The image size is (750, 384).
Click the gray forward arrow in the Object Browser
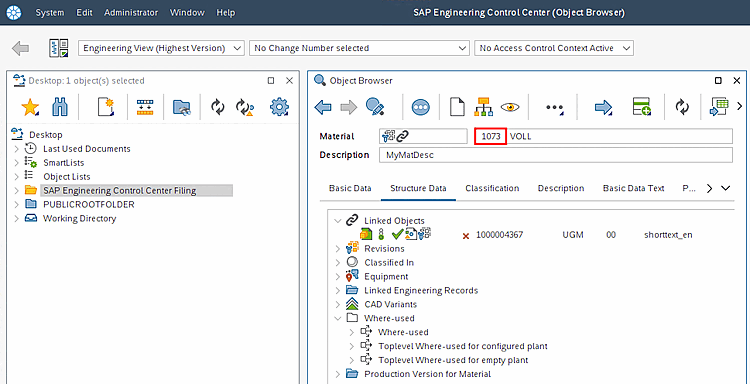(x=349, y=107)
